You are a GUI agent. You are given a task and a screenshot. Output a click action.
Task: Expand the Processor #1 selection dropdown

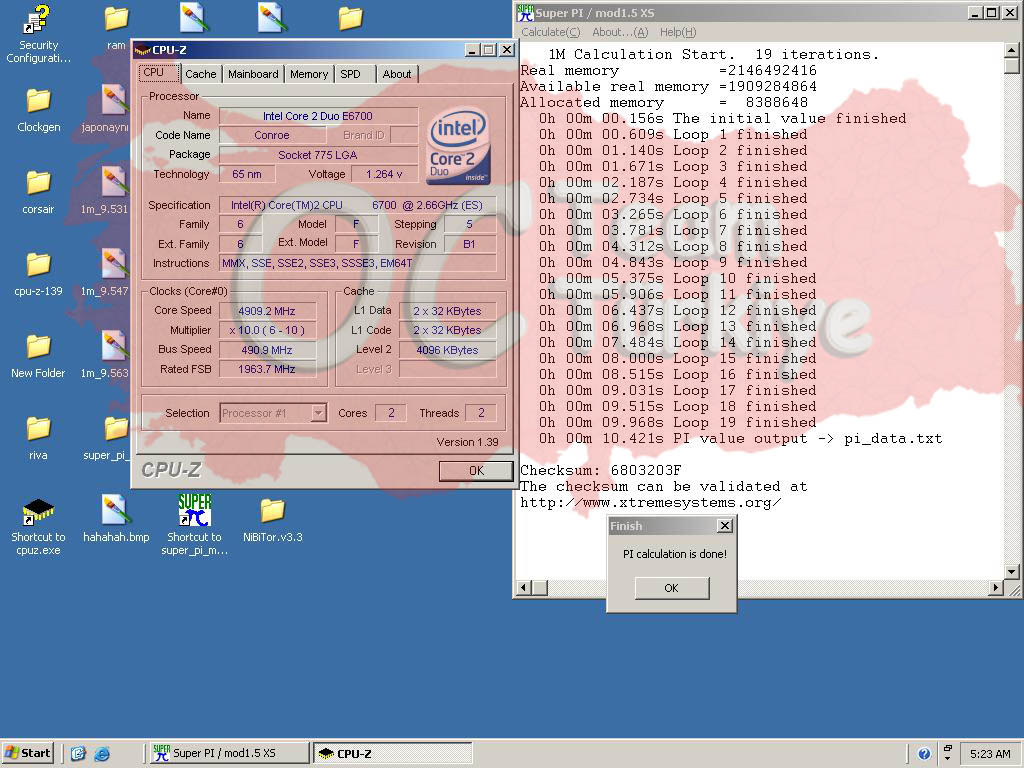[319, 413]
